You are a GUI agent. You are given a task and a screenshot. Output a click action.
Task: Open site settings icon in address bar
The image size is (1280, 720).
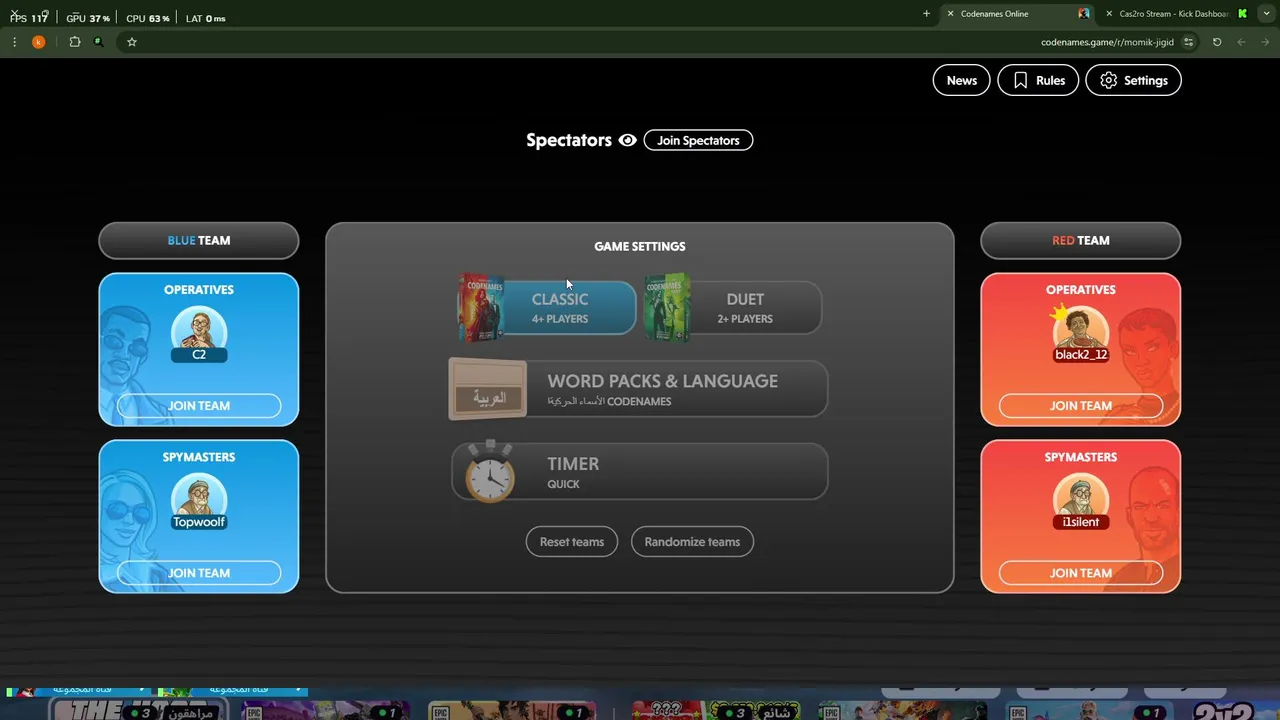tap(1188, 42)
